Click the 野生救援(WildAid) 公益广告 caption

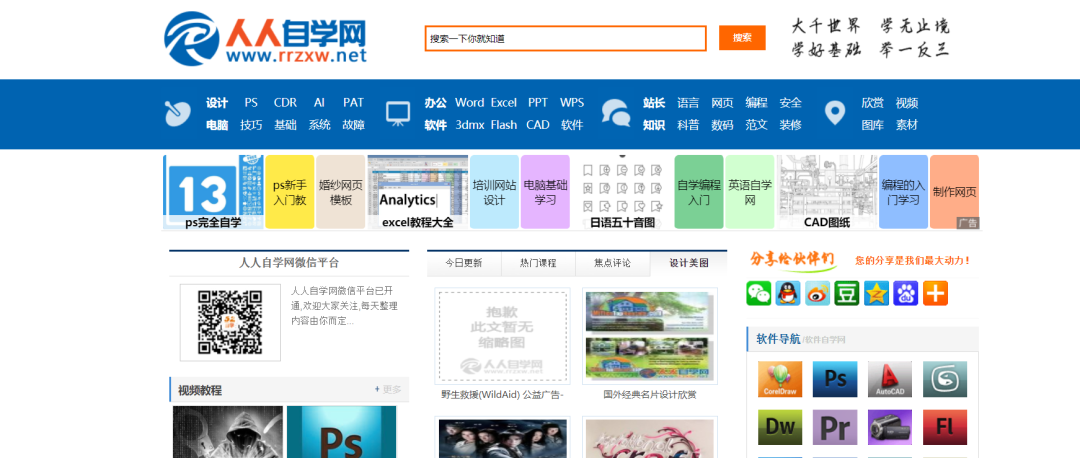coord(503,395)
